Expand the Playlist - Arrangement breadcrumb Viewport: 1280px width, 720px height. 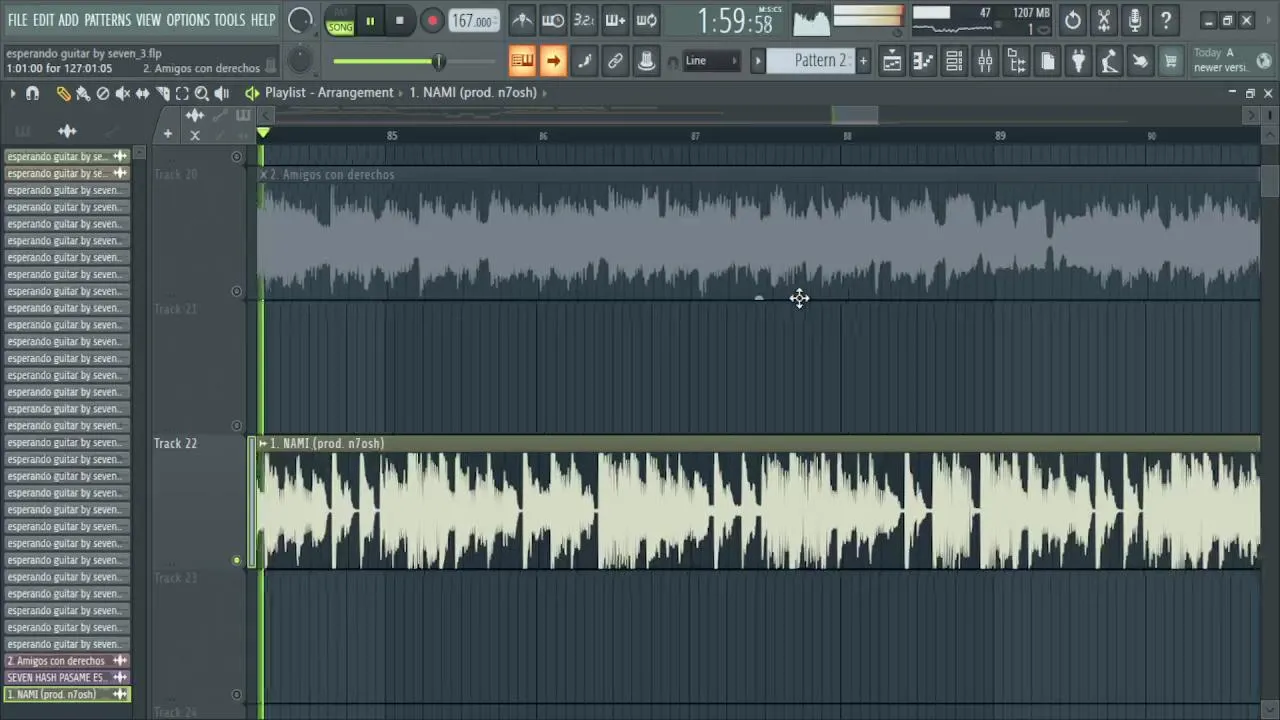(x=329, y=93)
